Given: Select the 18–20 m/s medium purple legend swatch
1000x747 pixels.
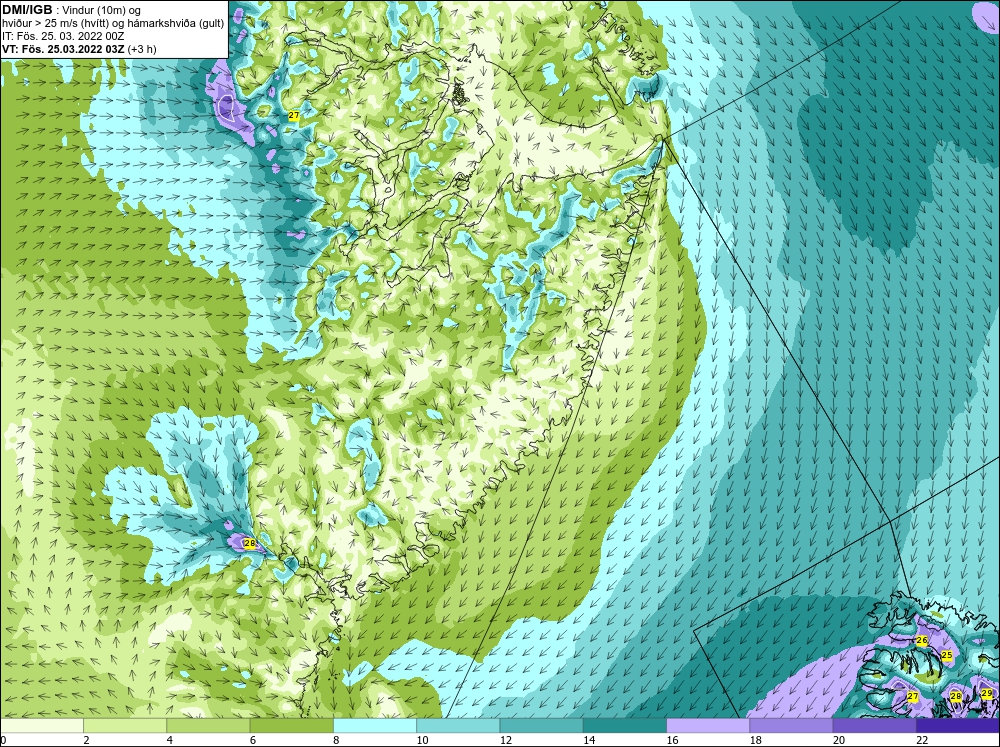Looking at the screenshot, I should 791,726.
